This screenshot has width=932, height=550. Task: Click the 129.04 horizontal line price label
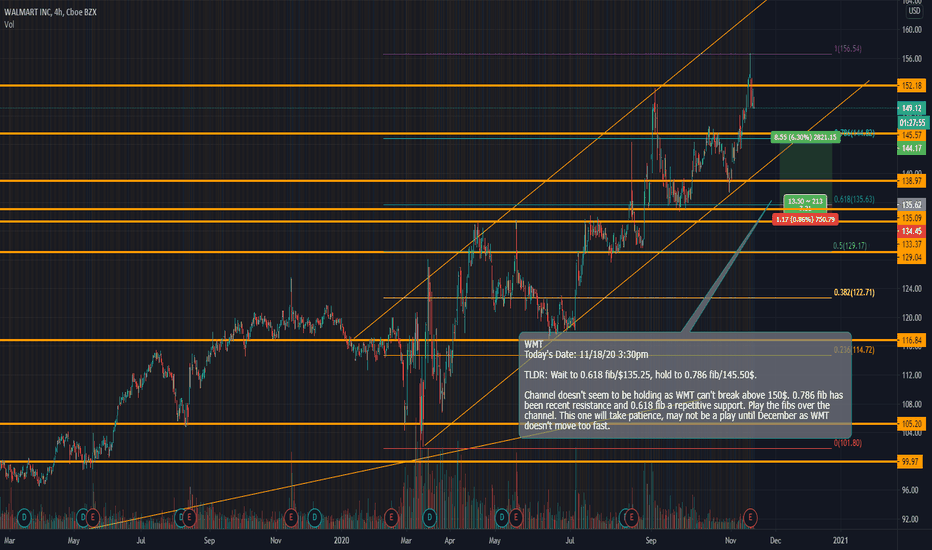coord(912,257)
